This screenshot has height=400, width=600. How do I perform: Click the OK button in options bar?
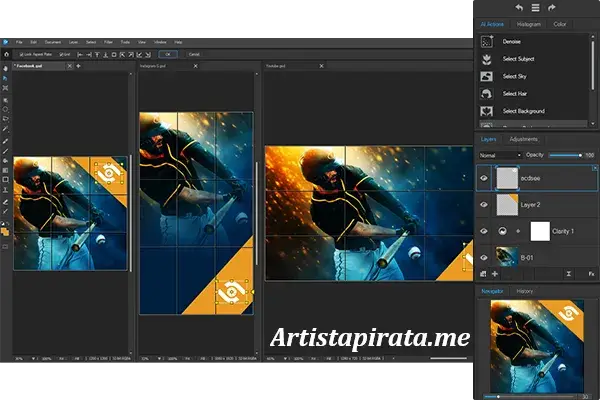point(168,54)
